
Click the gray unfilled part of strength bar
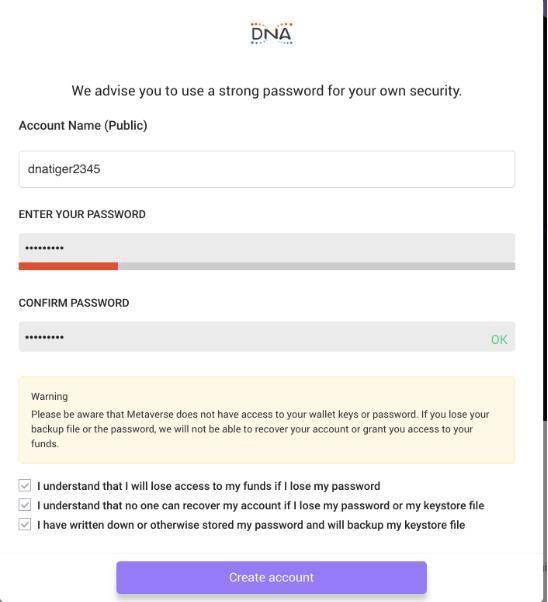(x=316, y=266)
